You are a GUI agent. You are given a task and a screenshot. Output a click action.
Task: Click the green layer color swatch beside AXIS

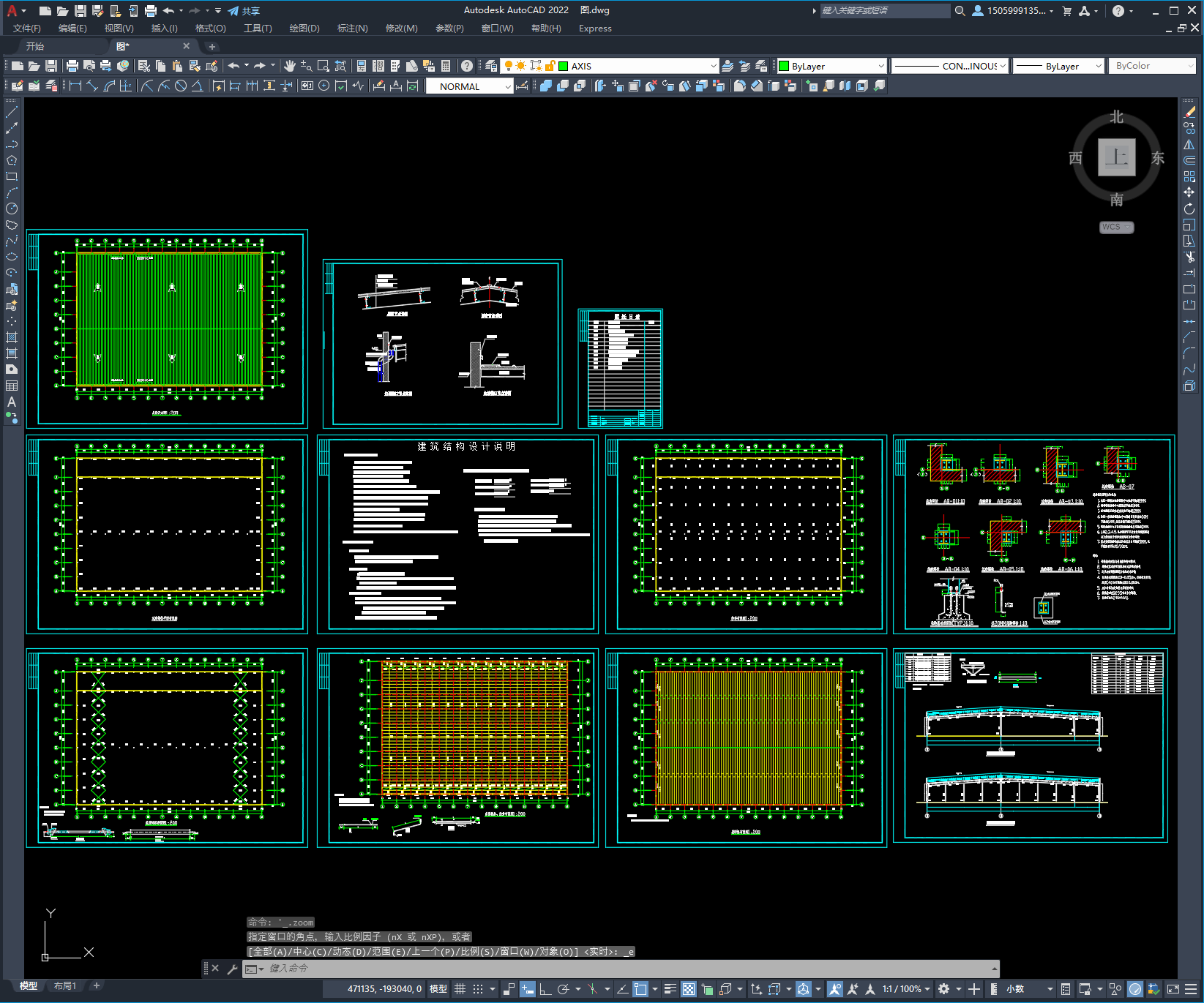click(563, 66)
